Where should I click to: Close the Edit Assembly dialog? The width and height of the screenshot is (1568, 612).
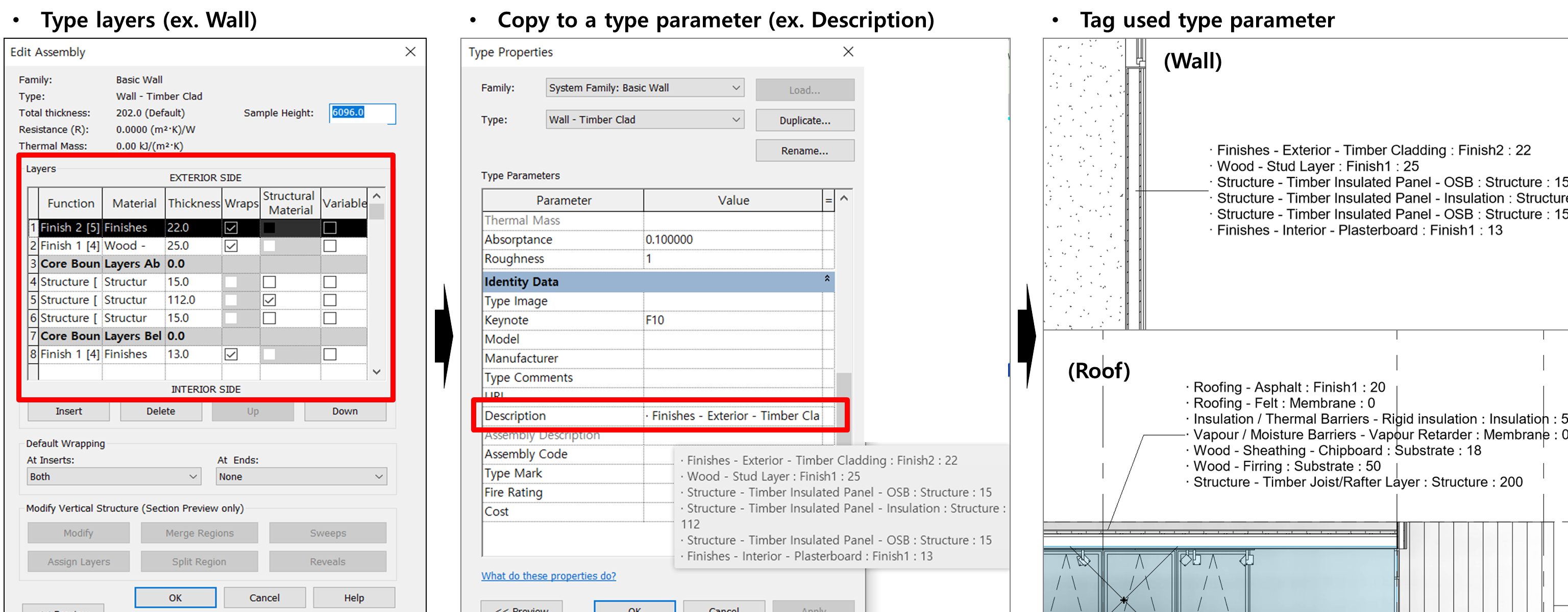pos(410,52)
